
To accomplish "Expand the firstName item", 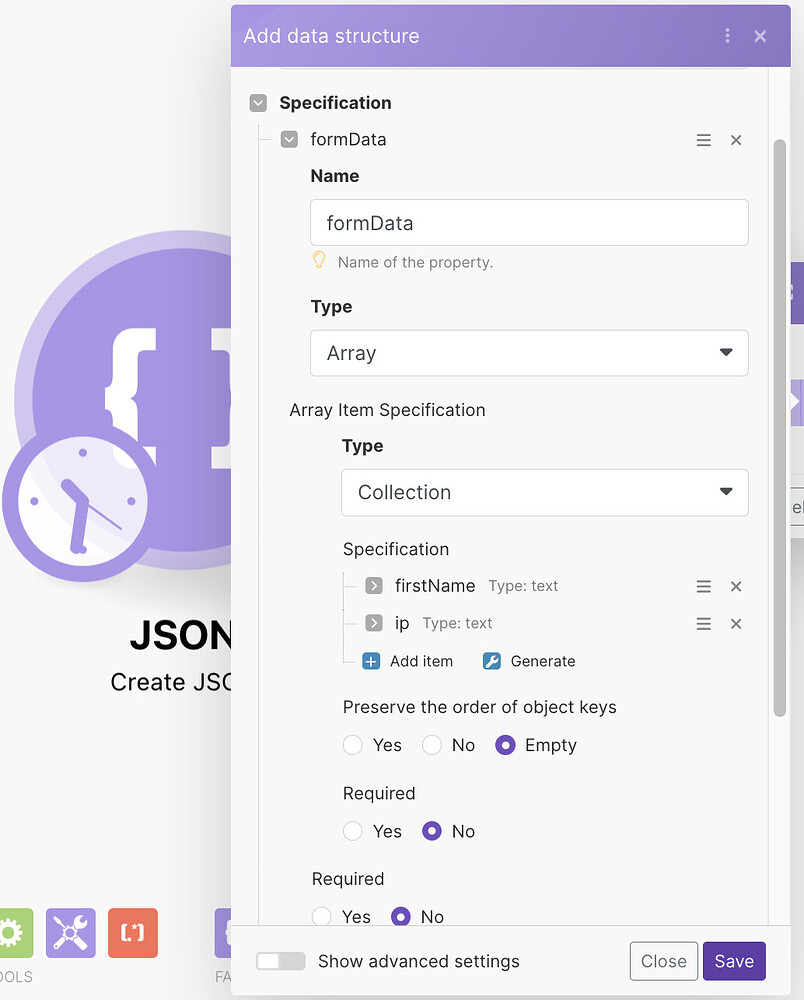I will 374,586.
